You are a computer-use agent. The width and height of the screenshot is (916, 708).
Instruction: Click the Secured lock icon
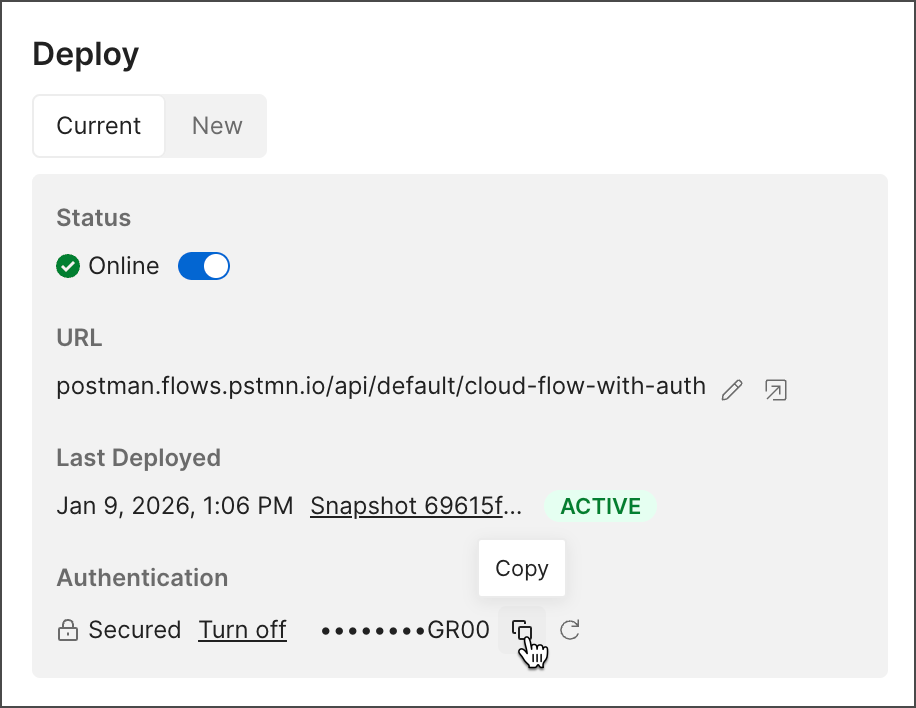pos(67,629)
